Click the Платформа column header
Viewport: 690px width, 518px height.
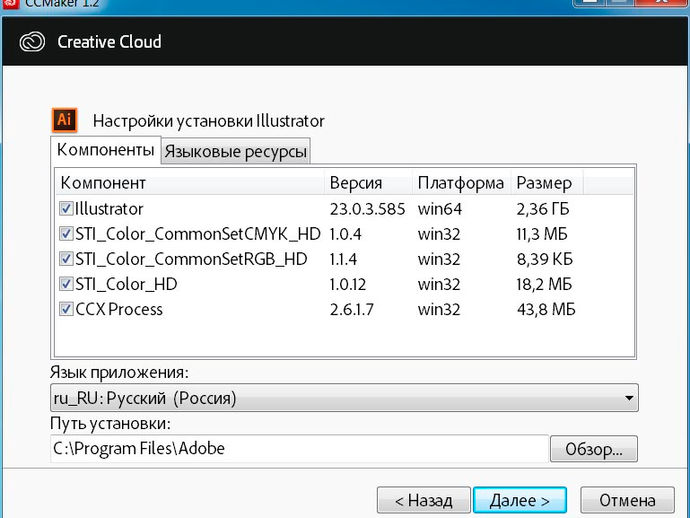click(462, 183)
